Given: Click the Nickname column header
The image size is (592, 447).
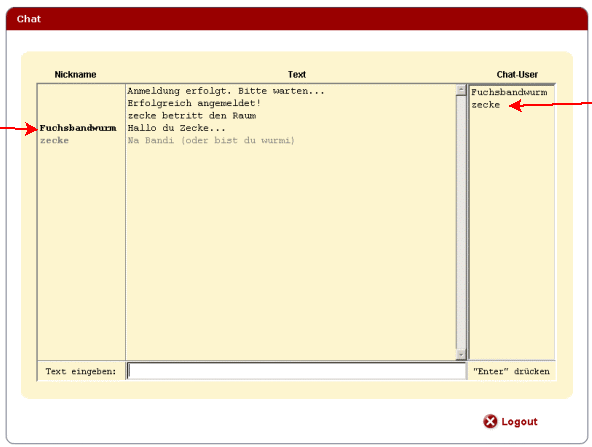Looking at the screenshot, I should point(75,74).
